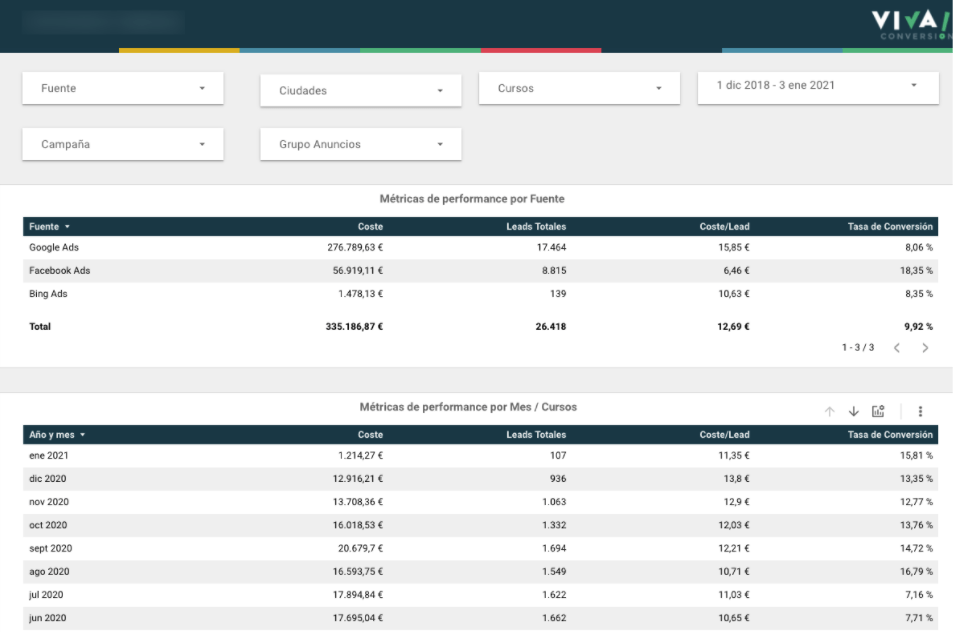Sort monthly table by Coste/Lead header
953x632 pixels.
tap(724, 434)
